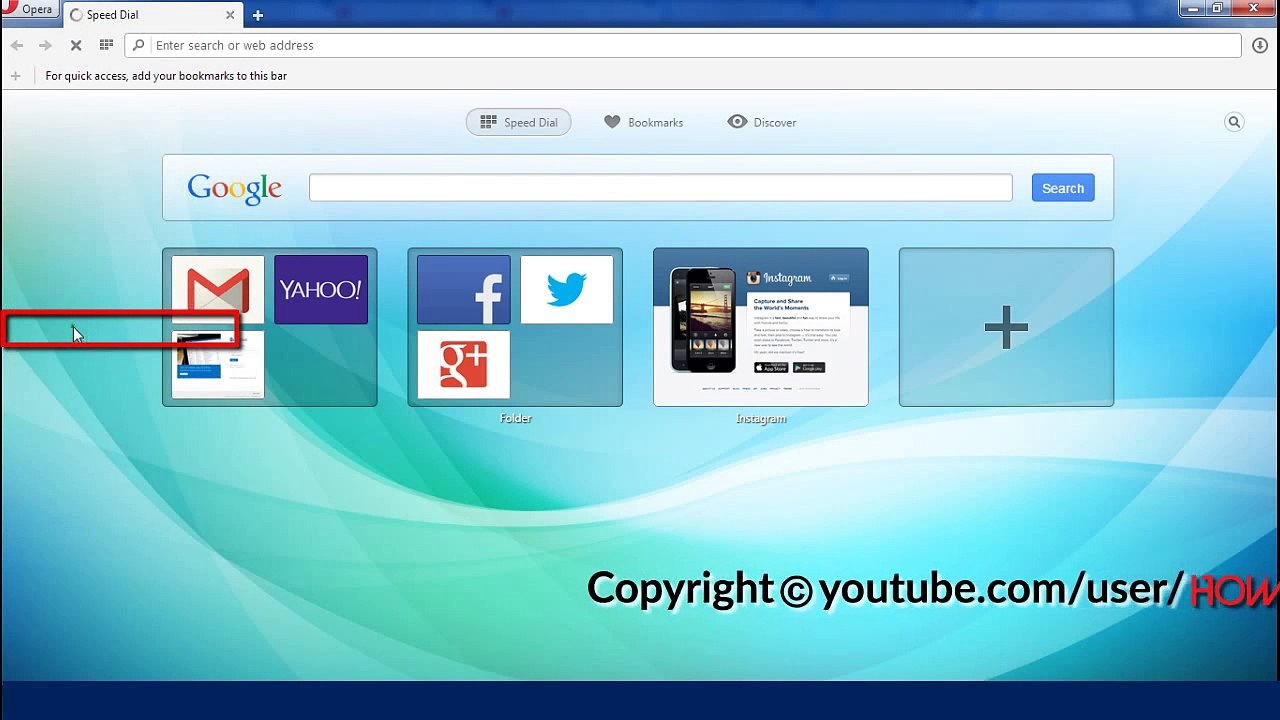This screenshot has height=720, width=1280.
Task: Open a new tab with plus icon
Action: pos(258,15)
